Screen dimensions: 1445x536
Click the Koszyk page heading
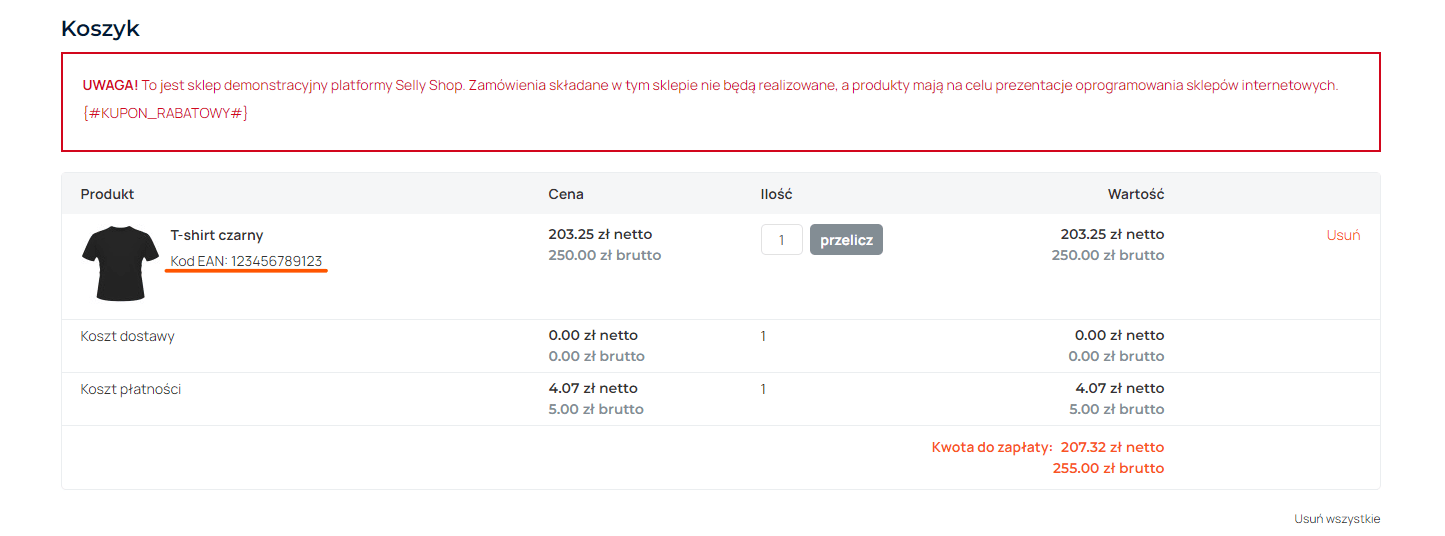click(100, 28)
